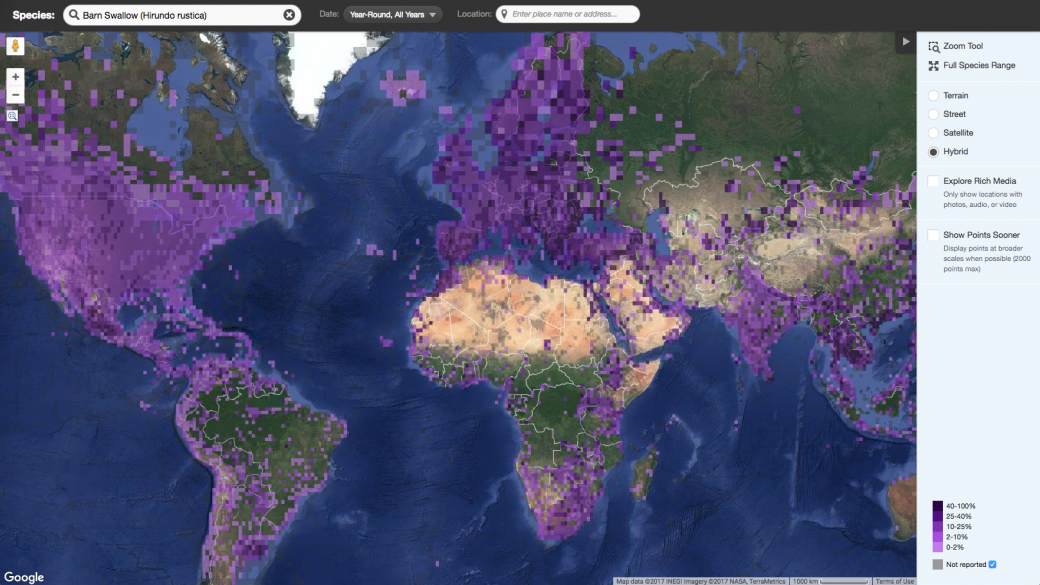Click the Terms of Use link
Viewport: 1040px width, 585px height.
pos(895,580)
